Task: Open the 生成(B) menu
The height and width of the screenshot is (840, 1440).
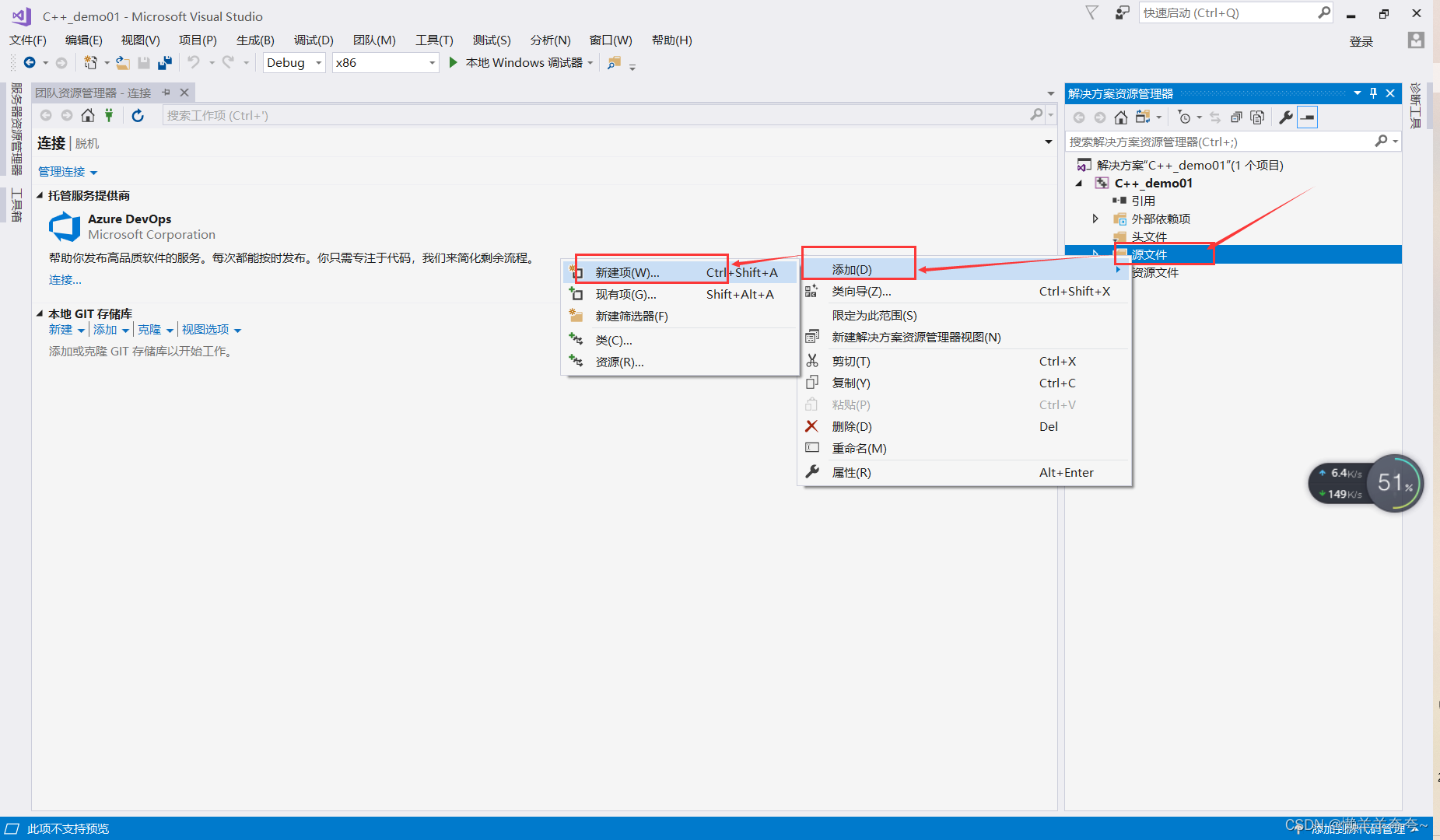Action: tap(255, 40)
